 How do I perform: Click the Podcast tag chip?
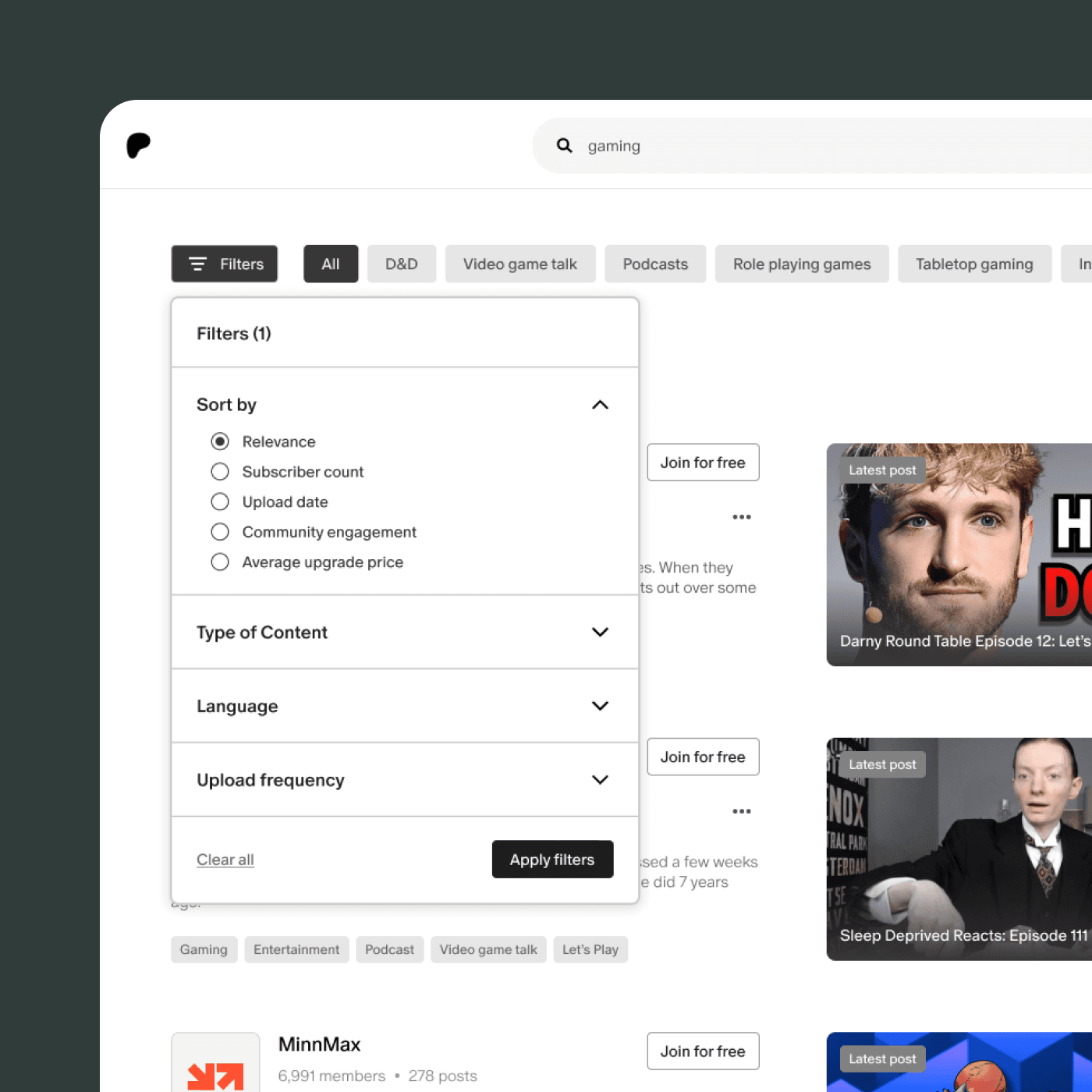[390, 949]
